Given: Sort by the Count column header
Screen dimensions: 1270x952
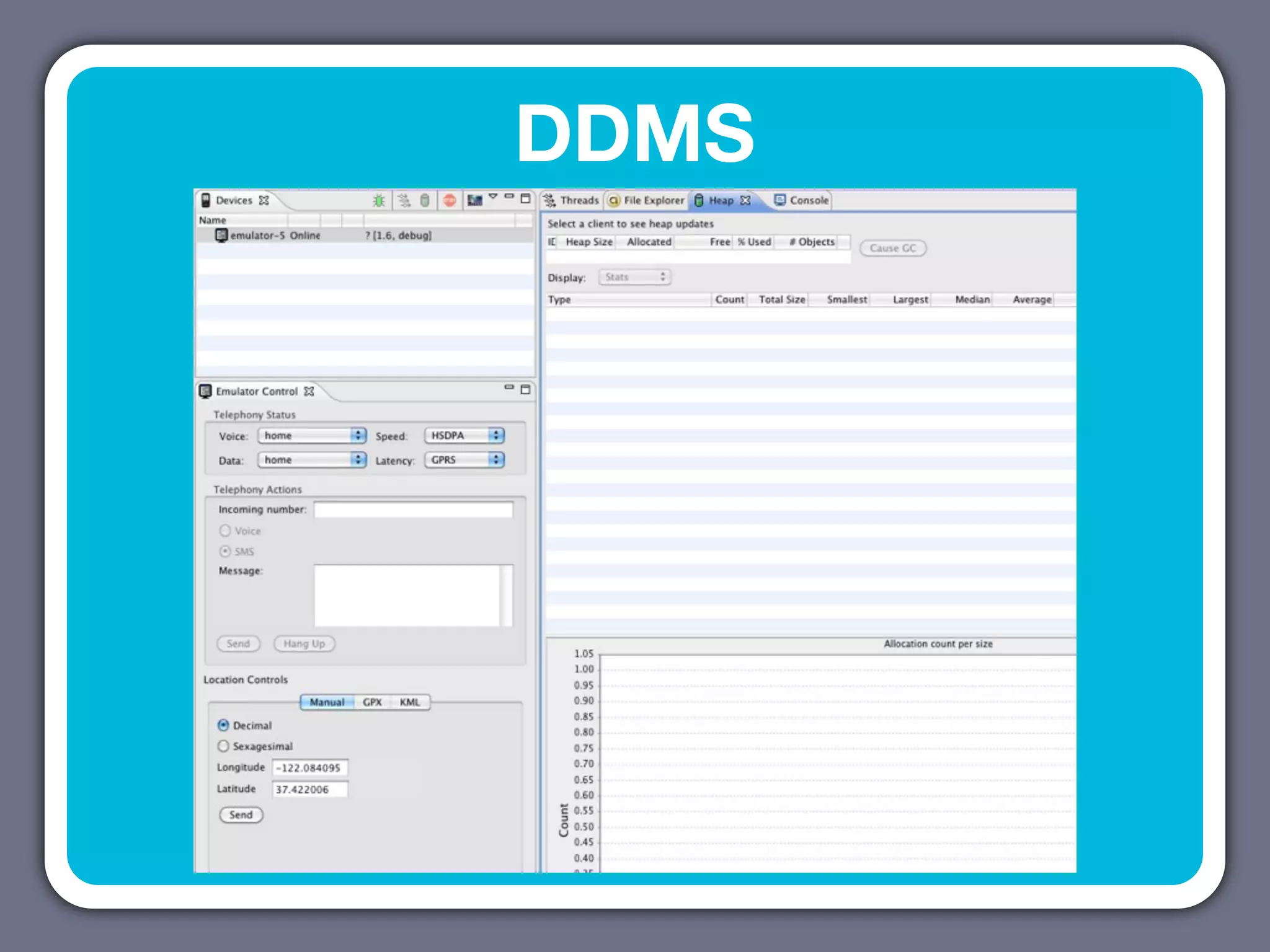Looking at the screenshot, I should pos(729,299).
